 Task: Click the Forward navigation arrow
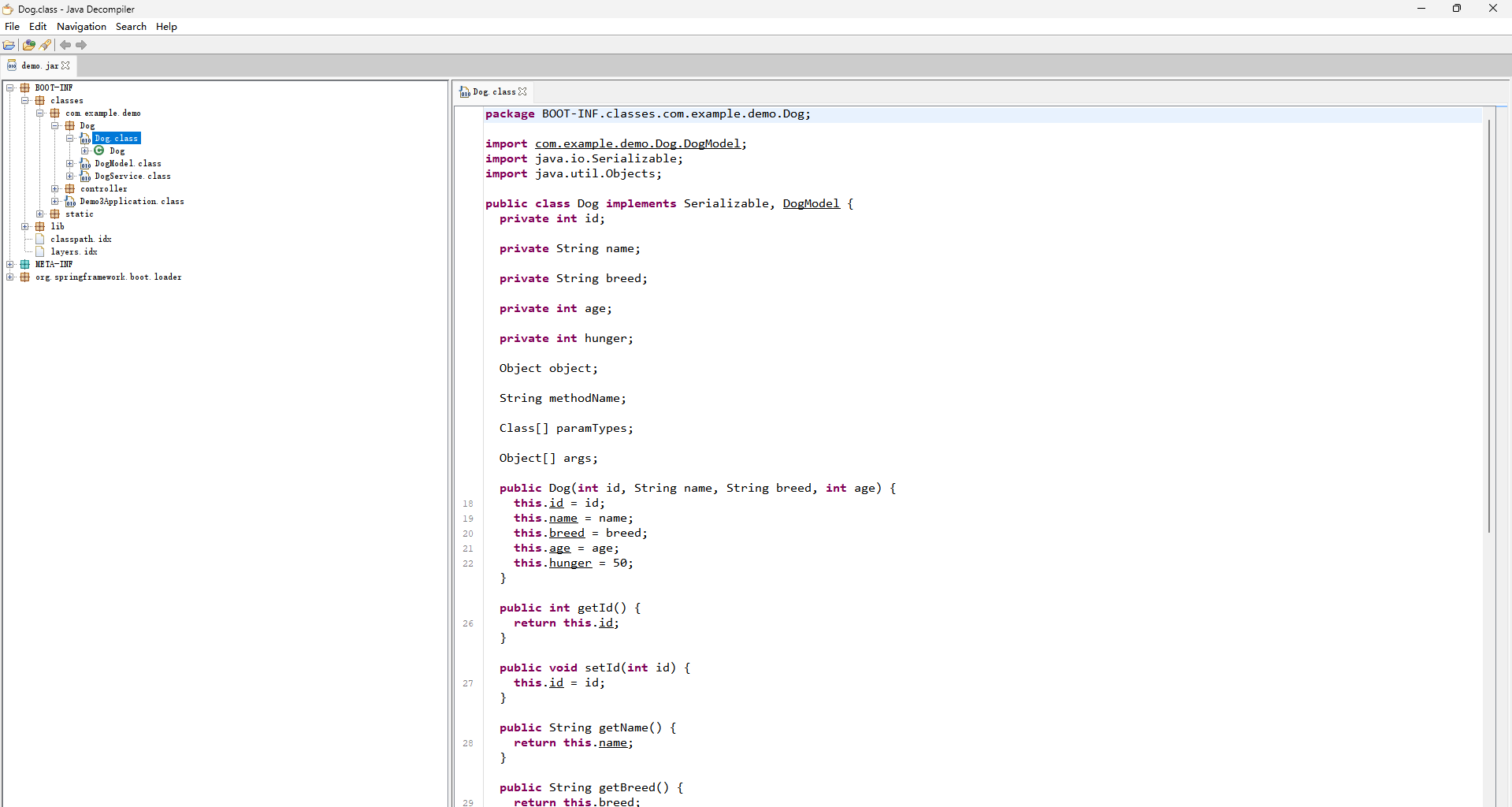coord(81,45)
